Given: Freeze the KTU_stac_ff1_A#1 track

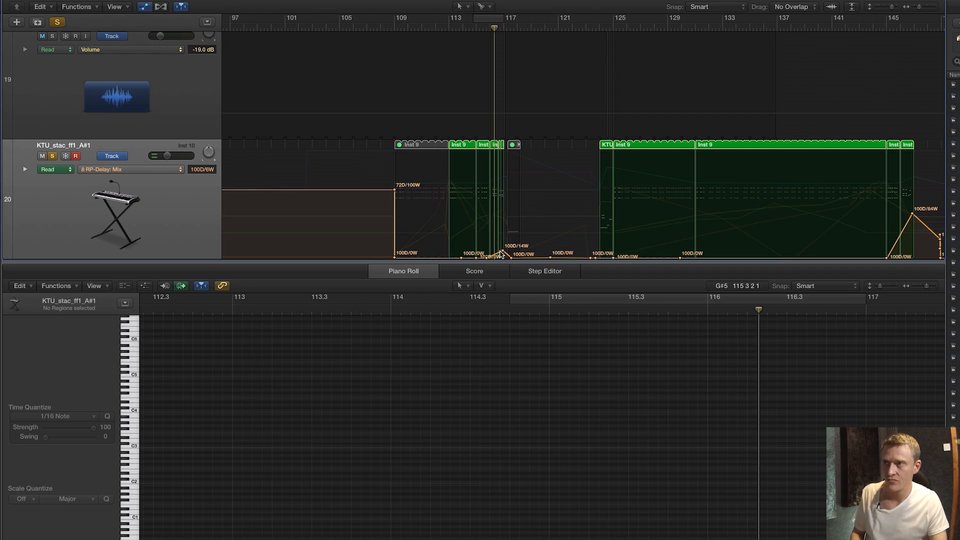Looking at the screenshot, I should coord(66,156).
